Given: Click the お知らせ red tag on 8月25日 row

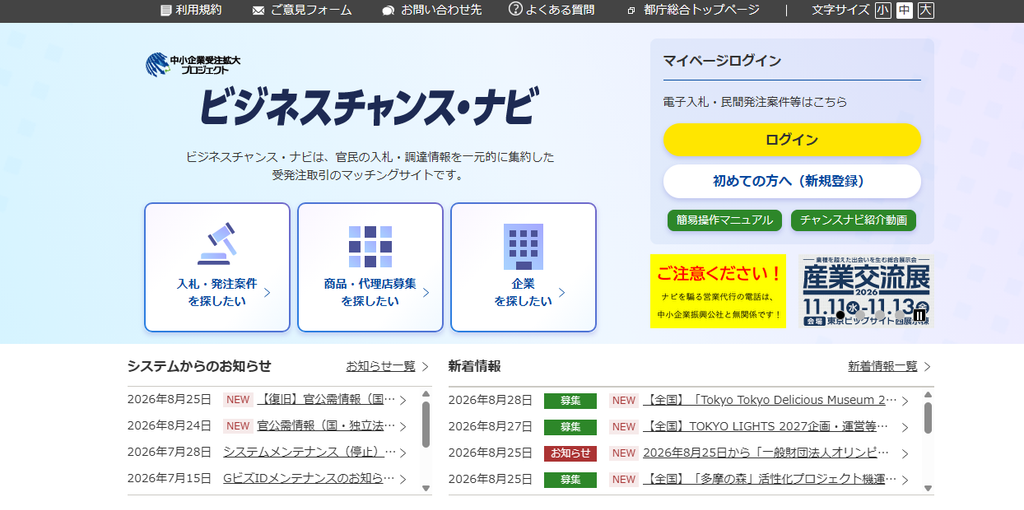Looking at the screenshot, I should pos(570,453).
